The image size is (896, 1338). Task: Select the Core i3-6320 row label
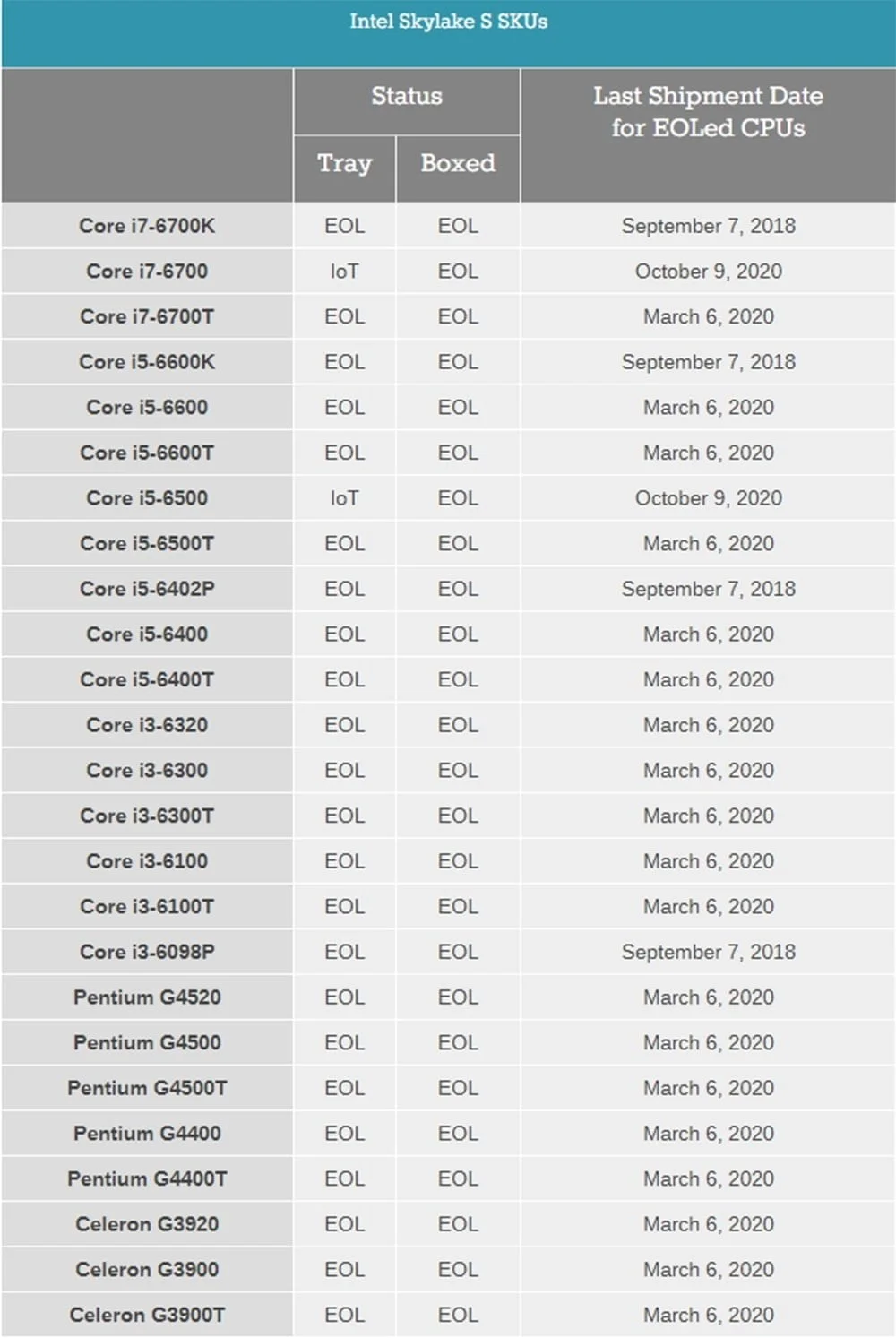coord(147,725)
